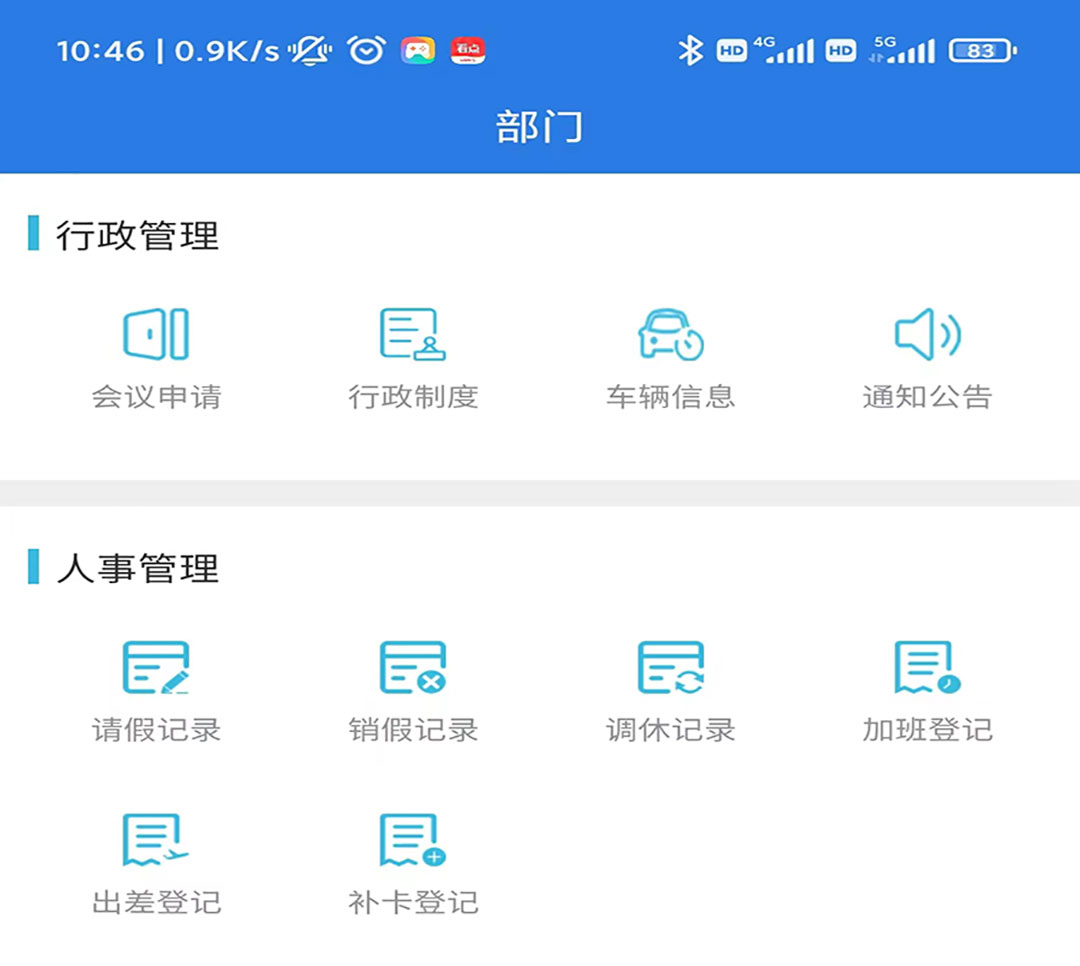Tap the 行政管理 section heading
Image resolution: width=1080 pixels, height=966 pixels.
point(137,236)
